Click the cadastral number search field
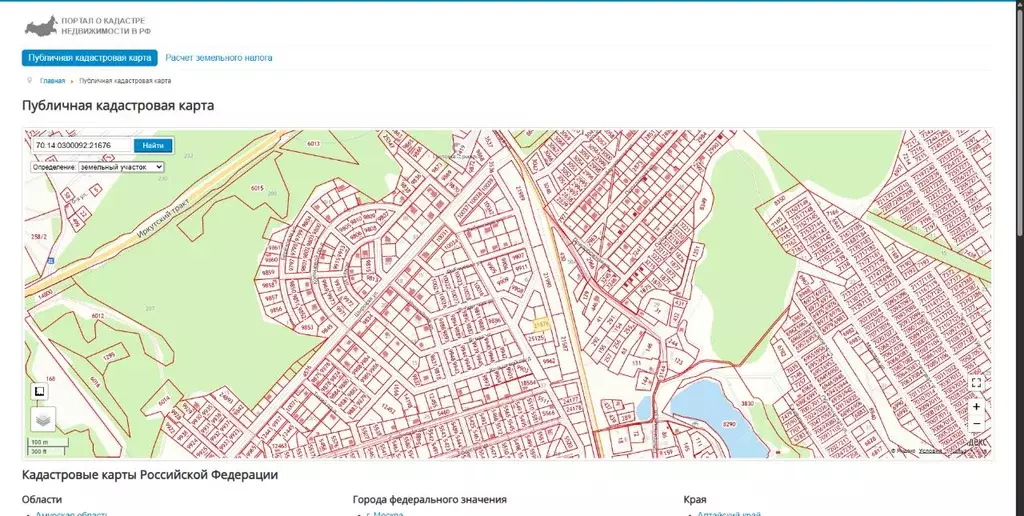Viewport: 1024px width, 516px height. (x=83, y=145)
